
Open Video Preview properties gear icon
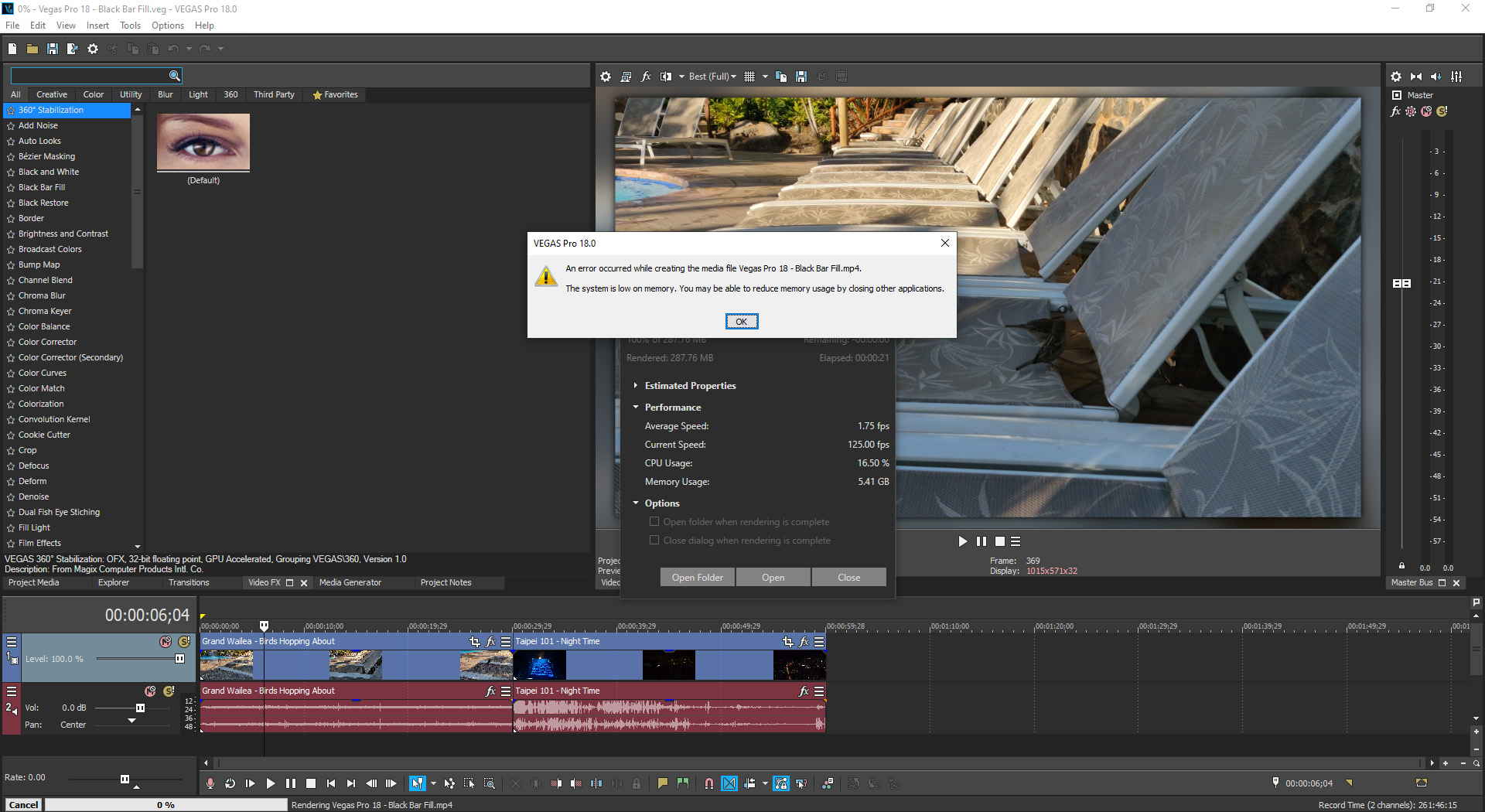(x=606, y=77)
